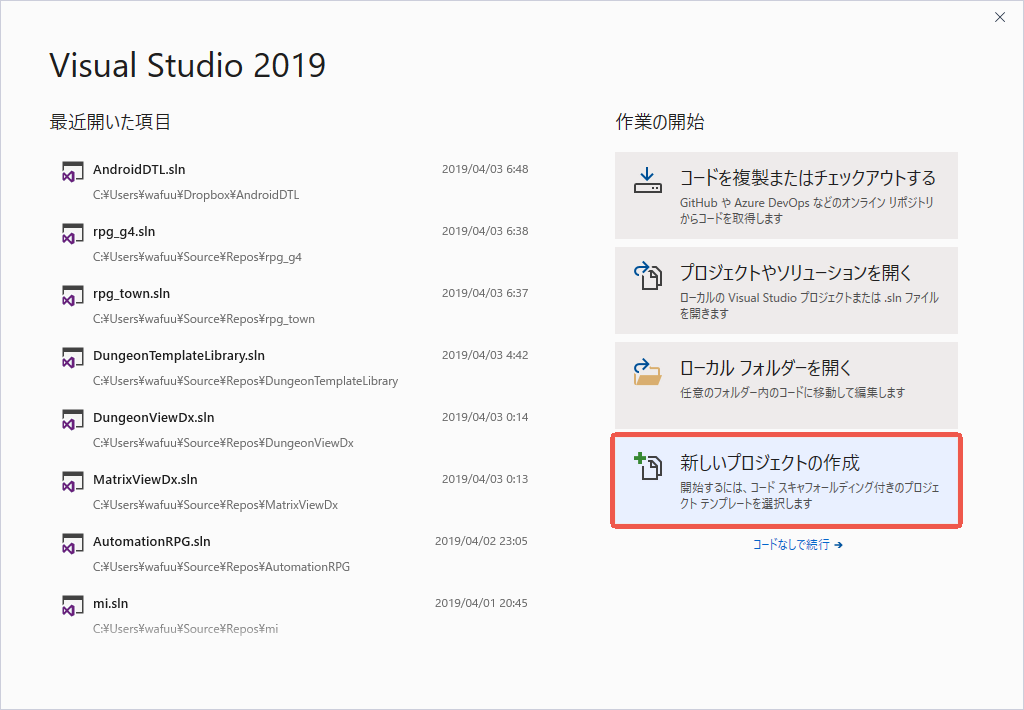
Task: Click the solution icon beside DungeonViewDx.sln
Action: coord(72,420)
